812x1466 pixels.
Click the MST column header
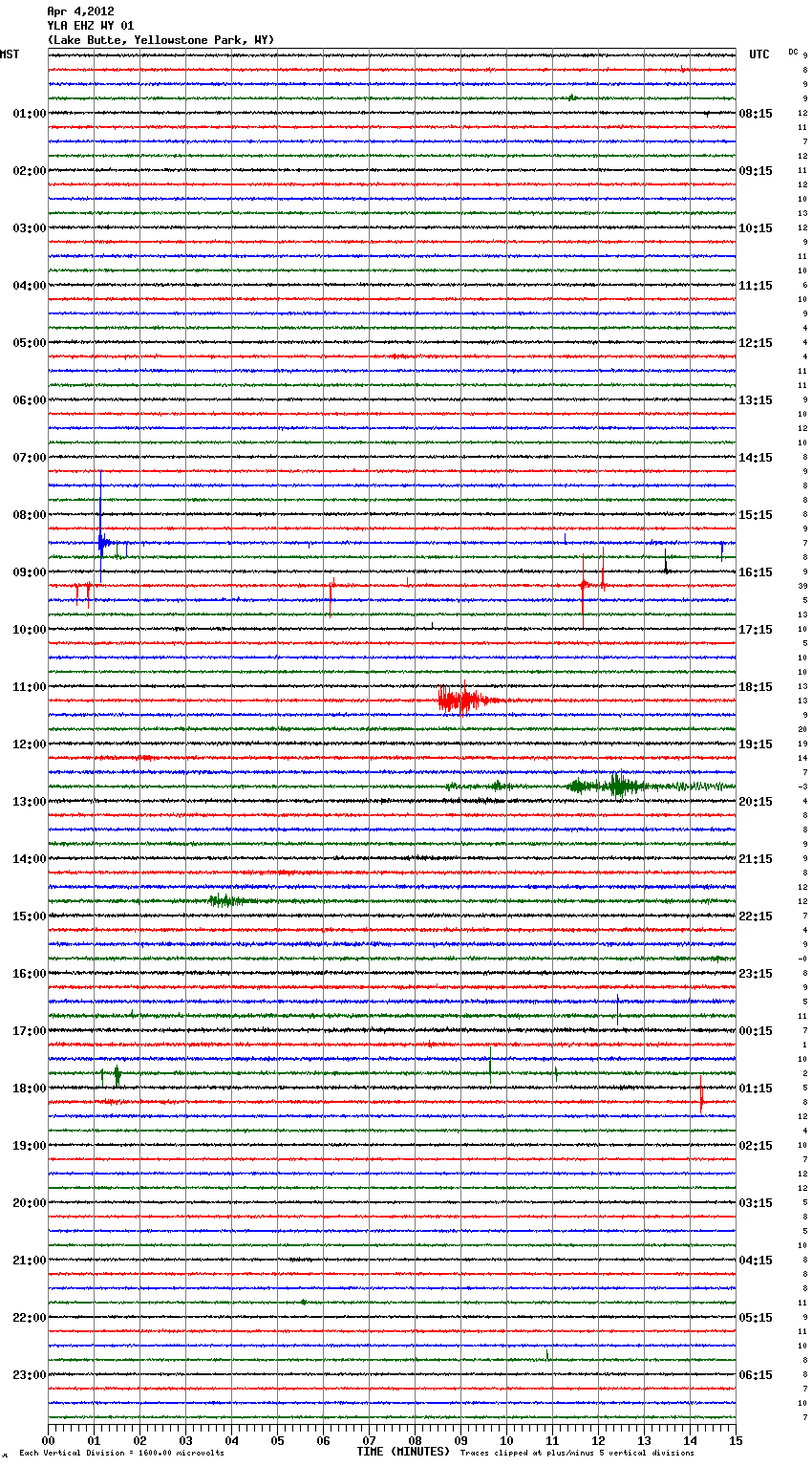[10, 54]
